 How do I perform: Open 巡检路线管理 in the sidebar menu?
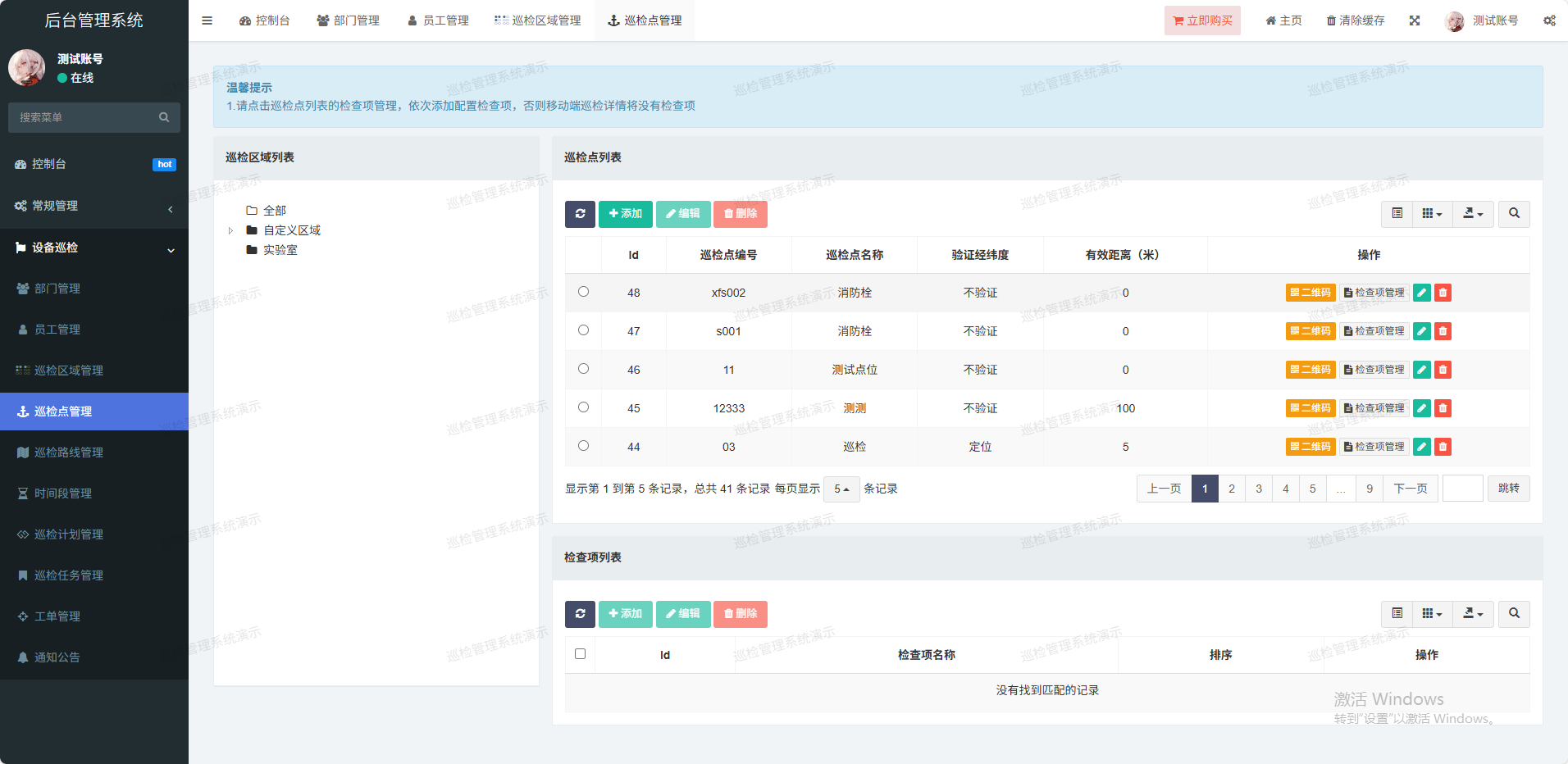[69, 452]
